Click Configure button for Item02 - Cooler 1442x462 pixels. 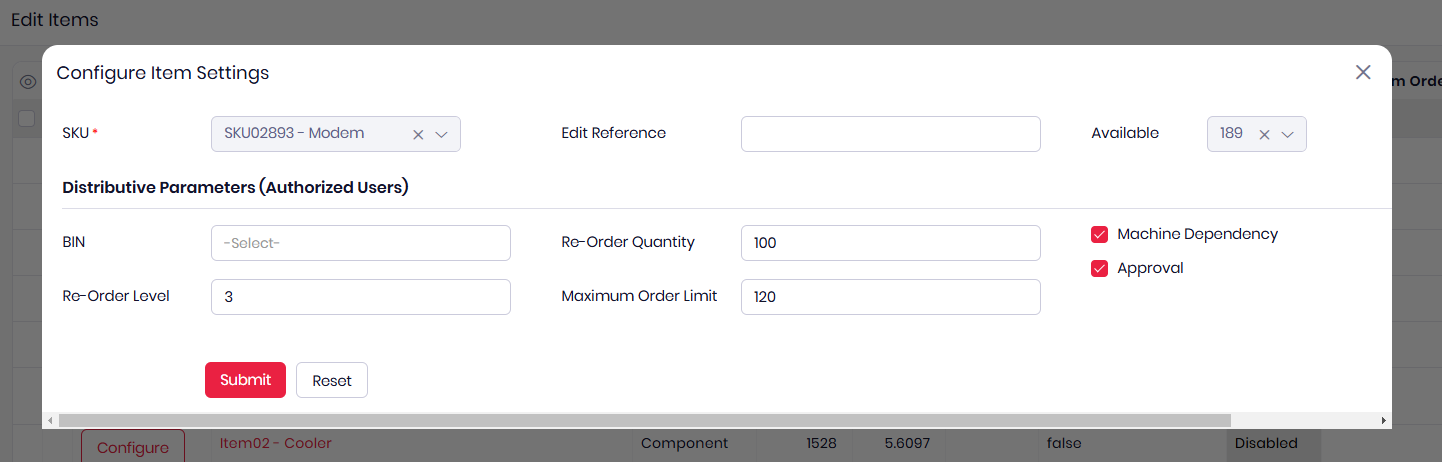point(133,447)
